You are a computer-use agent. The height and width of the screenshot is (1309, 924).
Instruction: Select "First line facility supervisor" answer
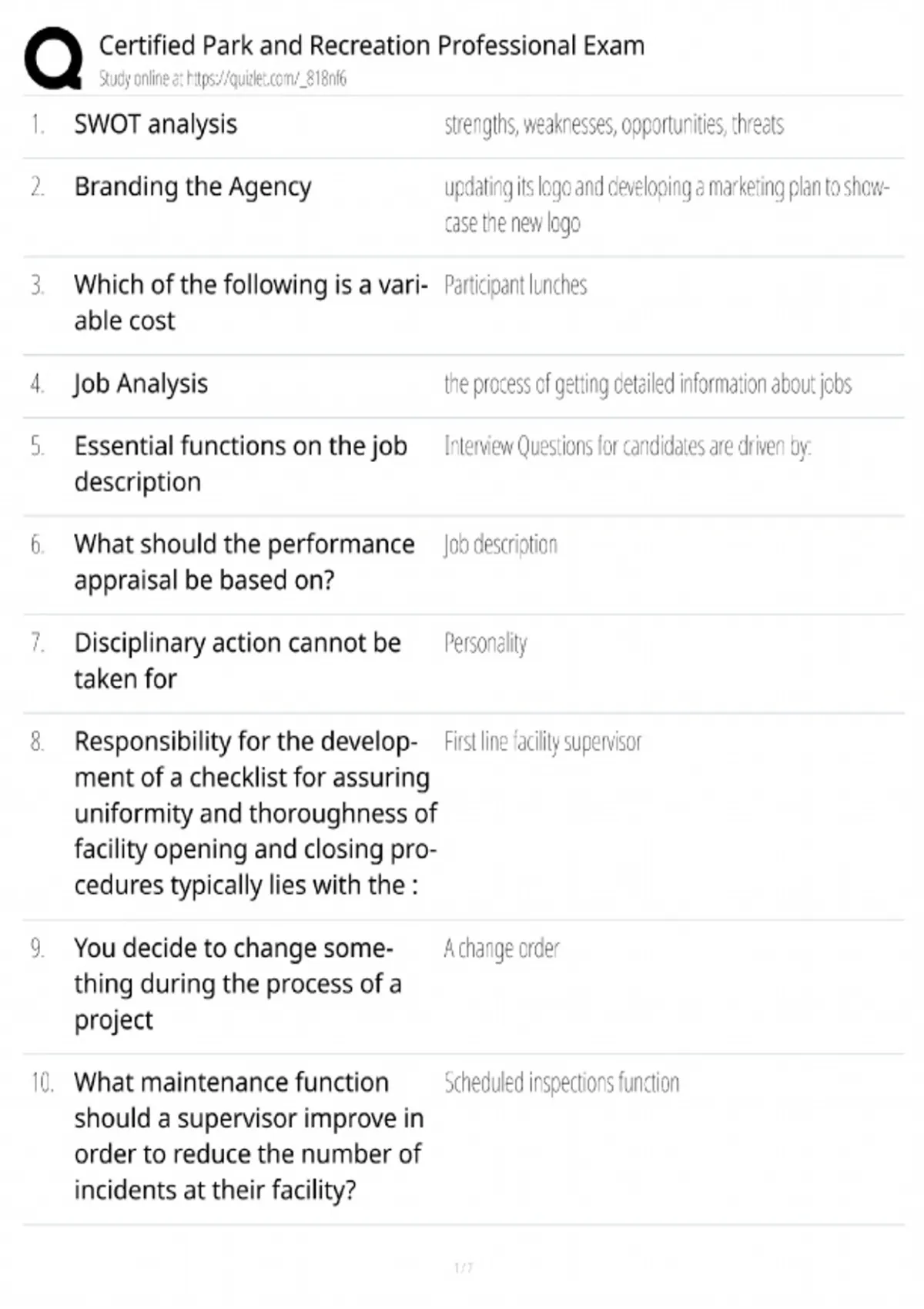click(x=542, y=742)
